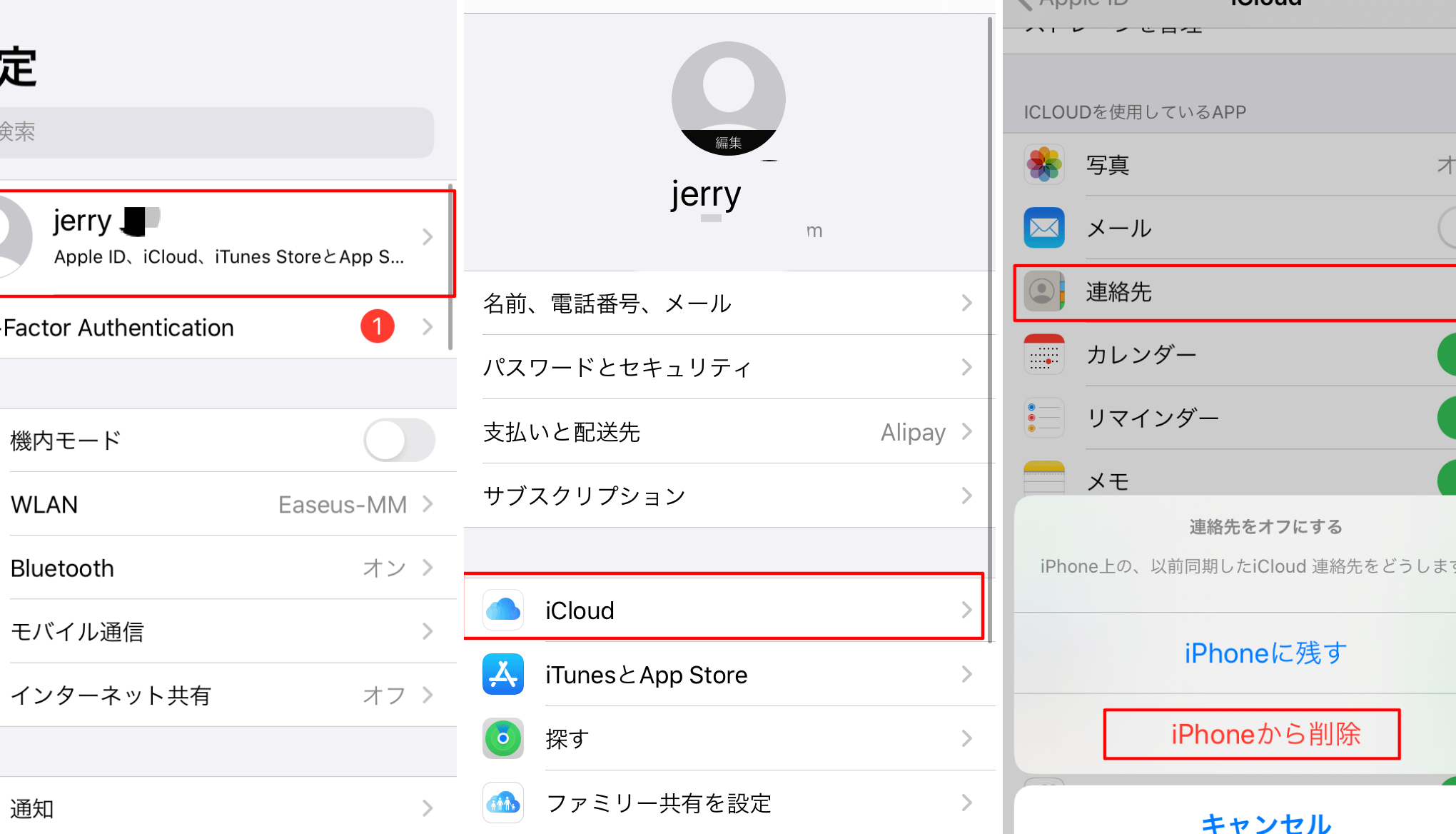The width and height of the screenshot is (1456, 834).
Task: Open chevron on パスワードとセキュリティ row
Action: [967, 367]
